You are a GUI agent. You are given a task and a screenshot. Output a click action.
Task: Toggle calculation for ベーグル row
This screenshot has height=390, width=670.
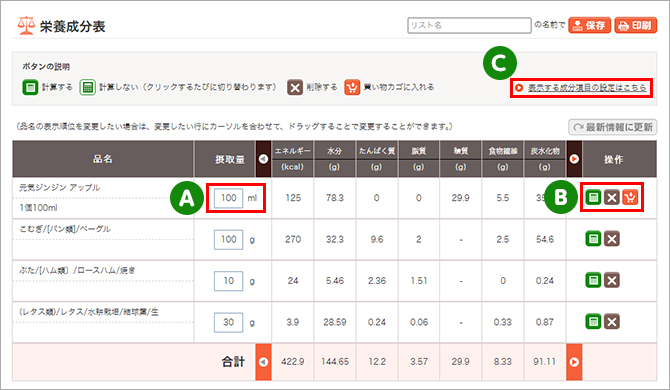[593, 239]
